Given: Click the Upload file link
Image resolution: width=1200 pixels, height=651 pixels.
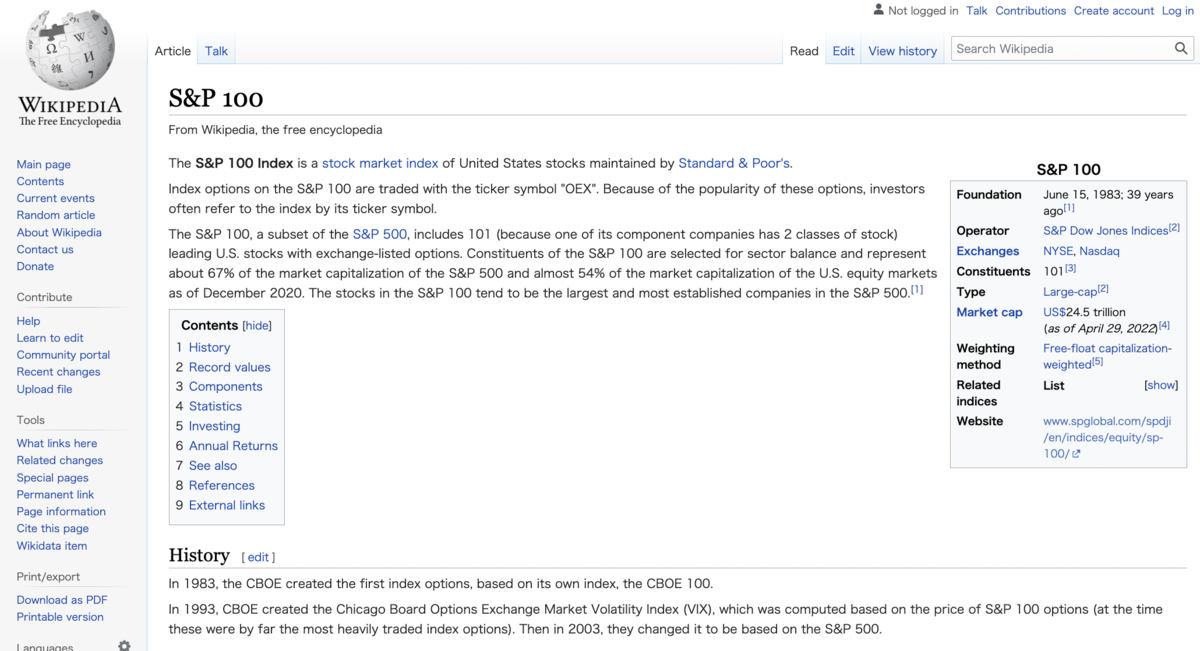Looking at the screenshot, I should (x=44, y=389).
